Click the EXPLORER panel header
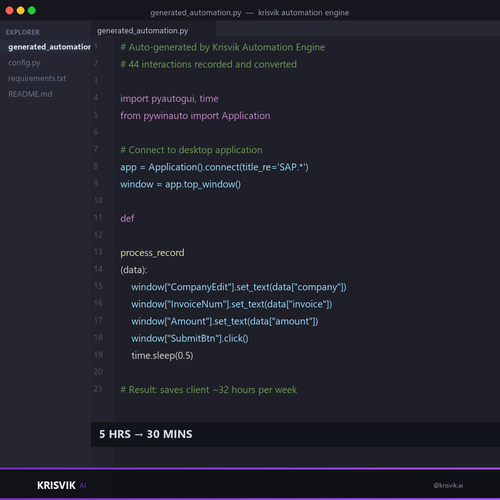 (22, 32)
